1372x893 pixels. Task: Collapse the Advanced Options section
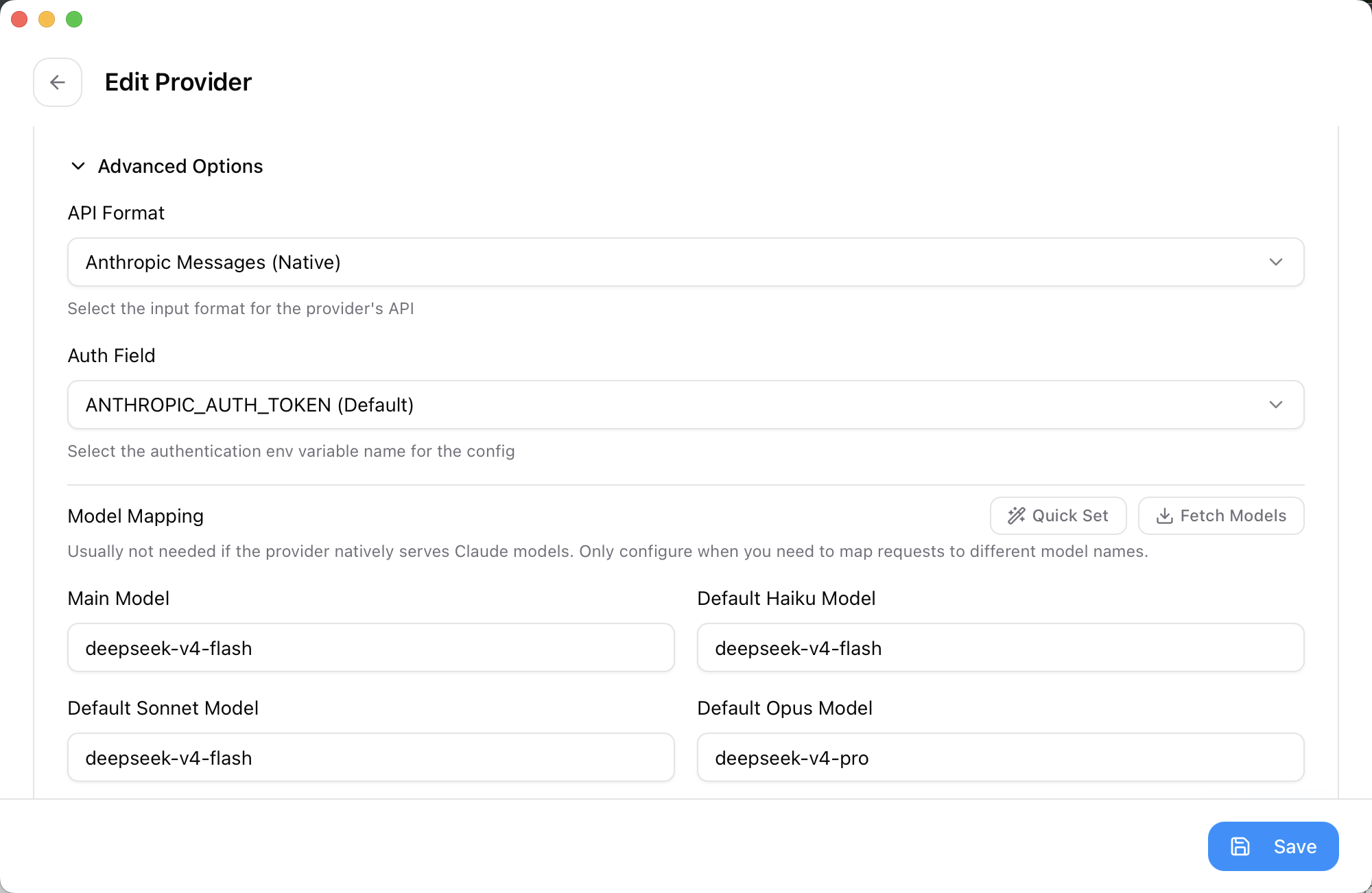[78, 166]
